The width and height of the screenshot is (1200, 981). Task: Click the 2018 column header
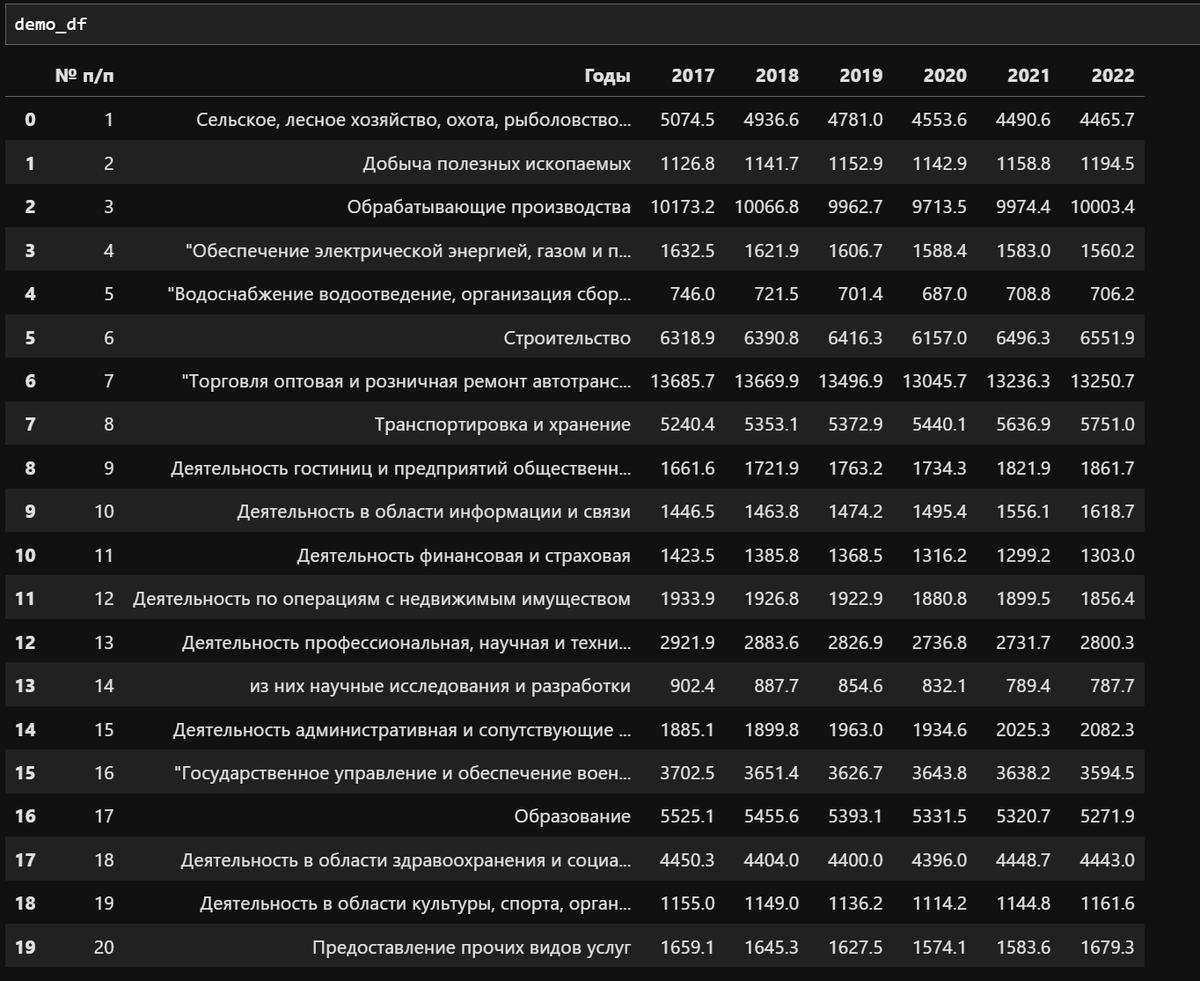pyautogui.click(x=777, y=76)
